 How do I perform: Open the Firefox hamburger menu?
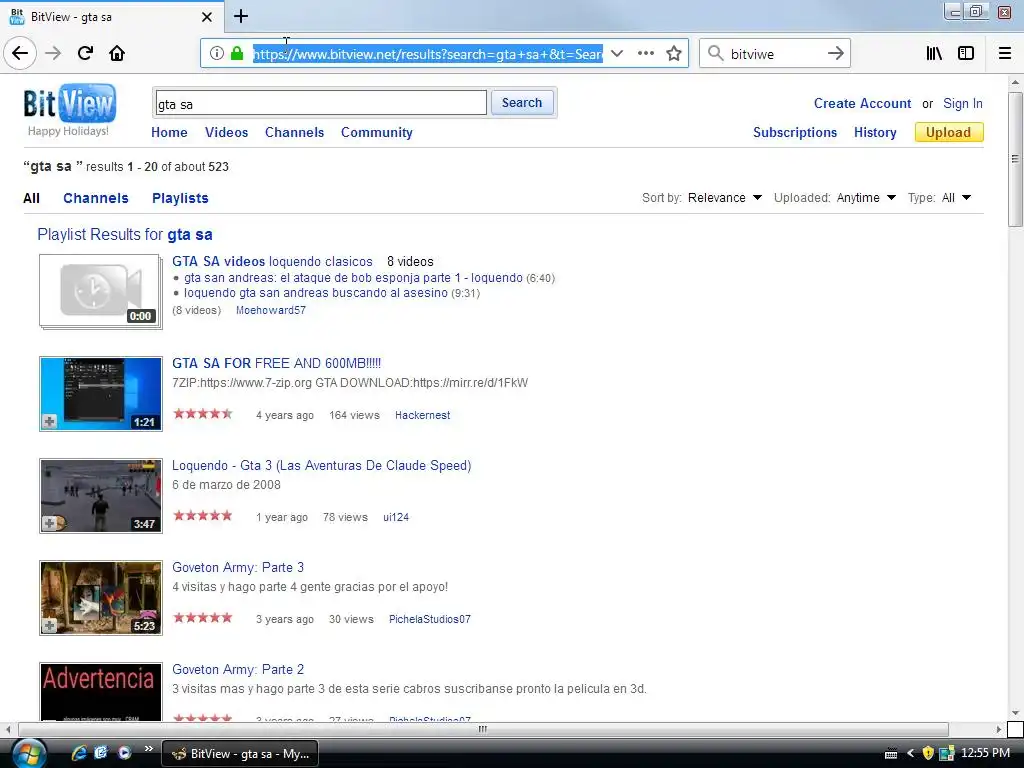[x=1005, y=54]
